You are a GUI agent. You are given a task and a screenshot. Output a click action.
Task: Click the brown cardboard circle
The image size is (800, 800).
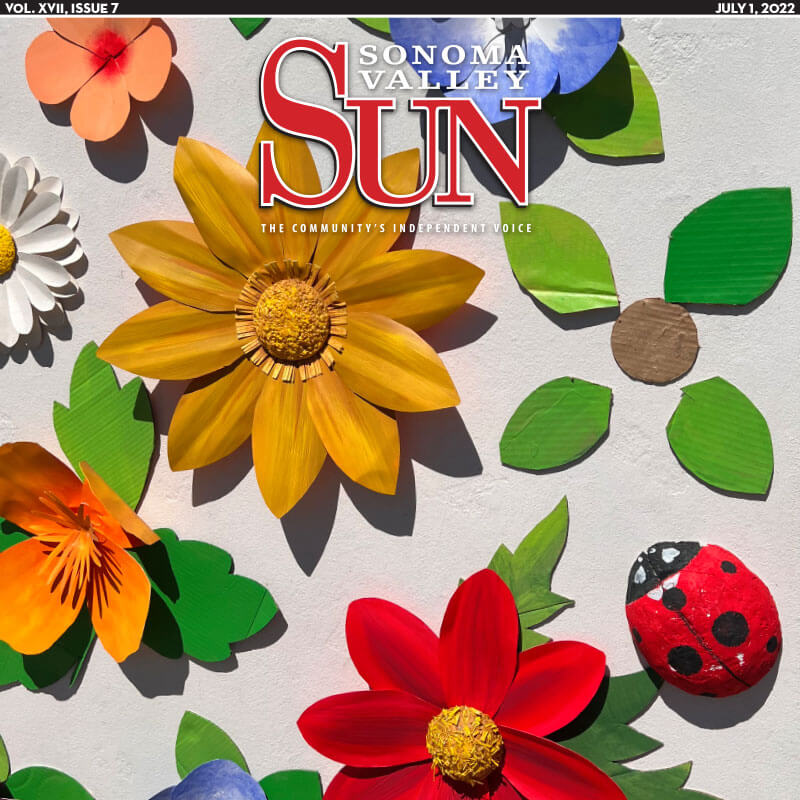[655, 341]
